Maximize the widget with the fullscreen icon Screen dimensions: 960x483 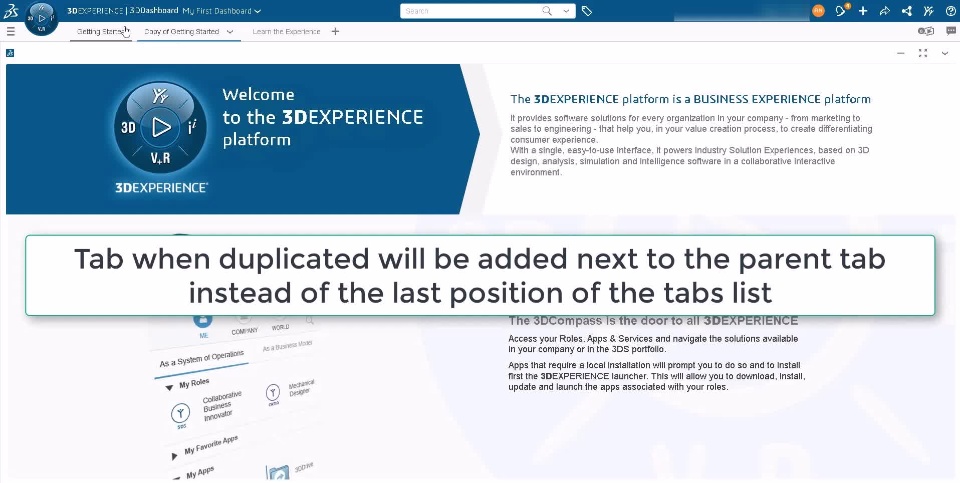pyautogui.click(x=923, y=53)
